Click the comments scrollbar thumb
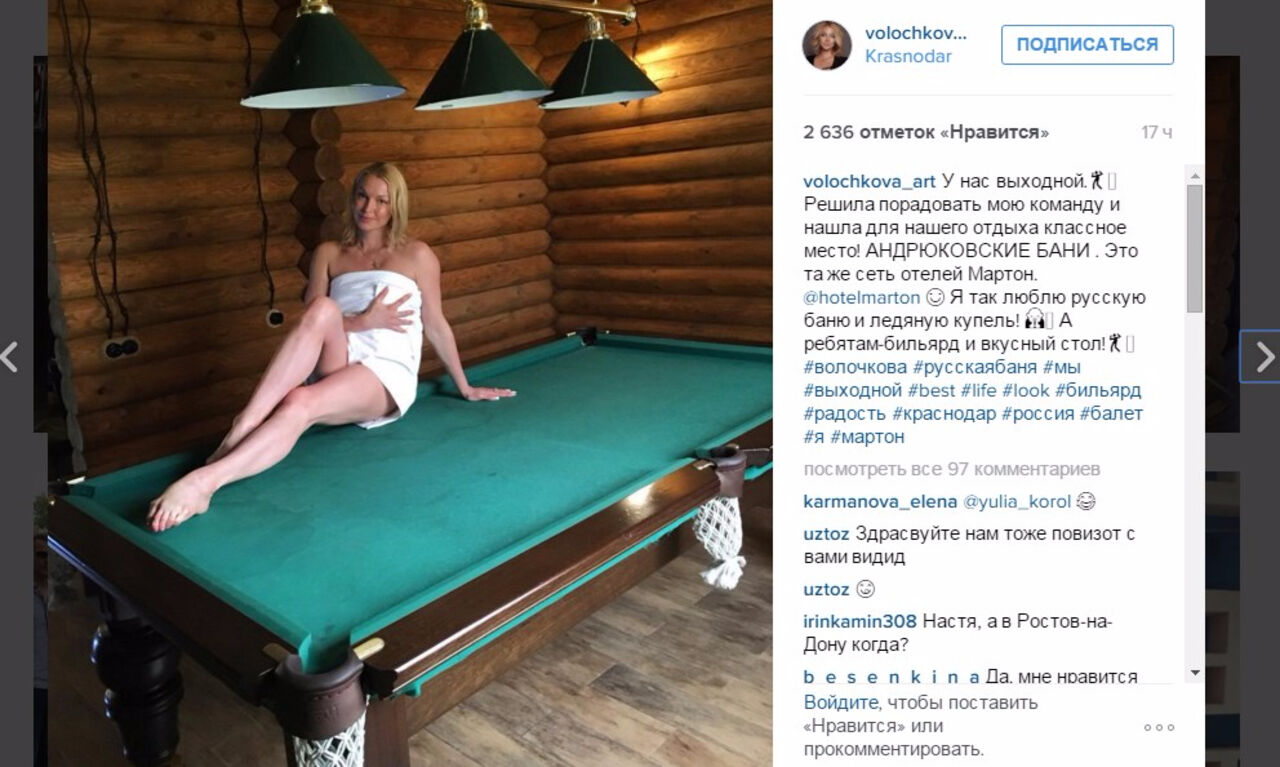This screenshot has width=1280, height=767. click(1194, 249)
